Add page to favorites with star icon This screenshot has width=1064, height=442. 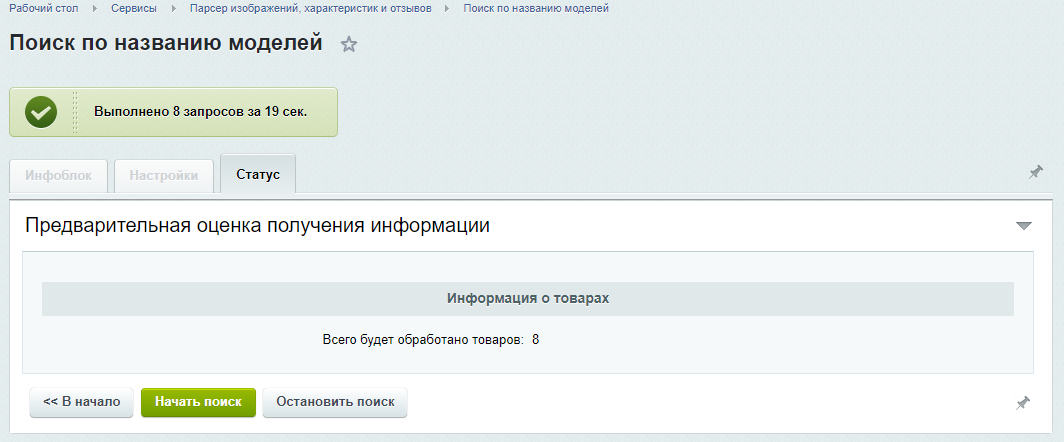point(349,45)
